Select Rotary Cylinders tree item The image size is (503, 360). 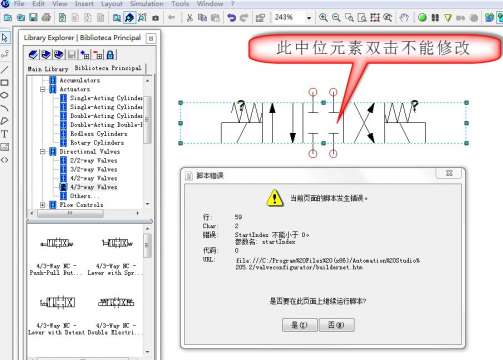pyautogui.click(x=97, y=143)
